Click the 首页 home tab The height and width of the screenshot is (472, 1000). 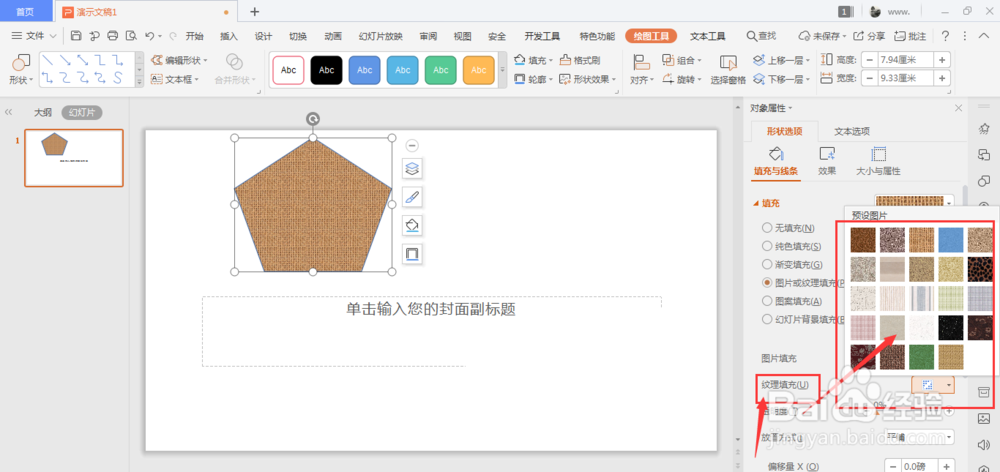[25, 11]
